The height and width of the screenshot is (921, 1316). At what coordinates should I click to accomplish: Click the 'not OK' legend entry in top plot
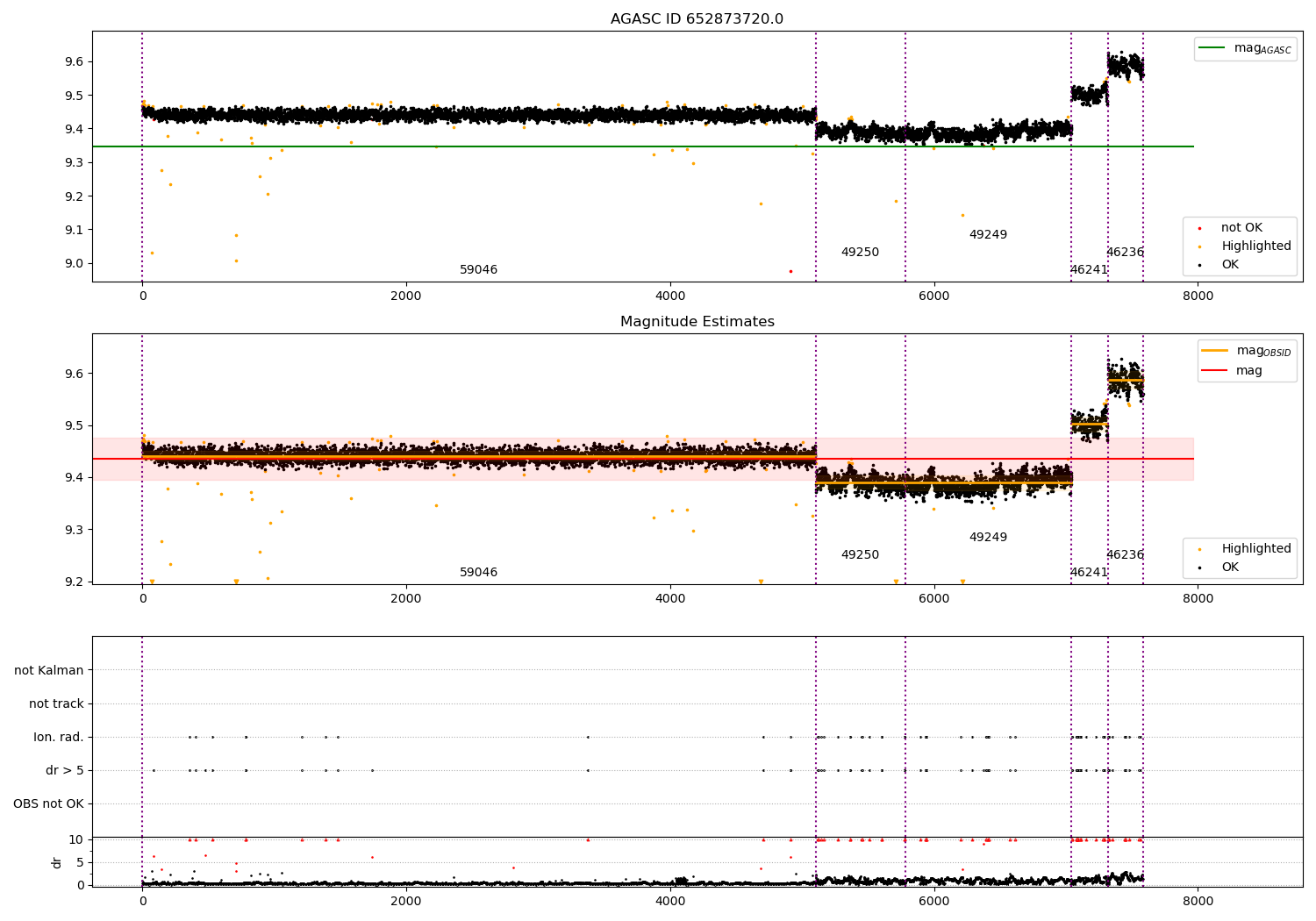click(x=1241, y=228)
